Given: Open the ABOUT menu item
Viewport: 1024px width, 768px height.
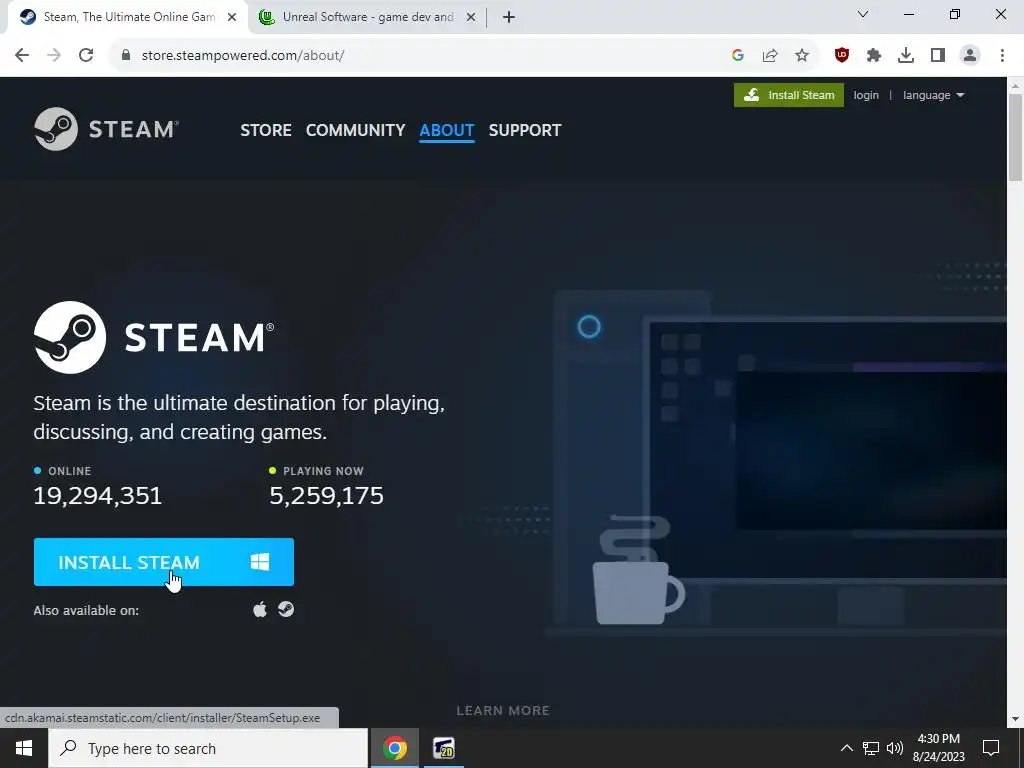Looking at the screenshot, I should [x=447, y=130].
